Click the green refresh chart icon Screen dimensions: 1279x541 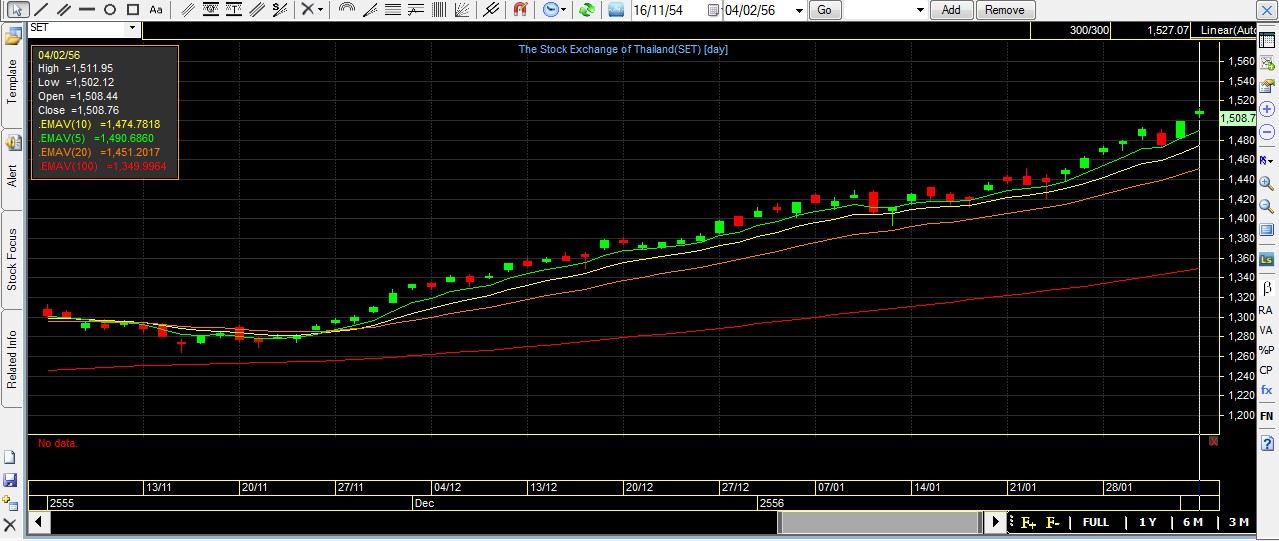click(x=587, y=10)
